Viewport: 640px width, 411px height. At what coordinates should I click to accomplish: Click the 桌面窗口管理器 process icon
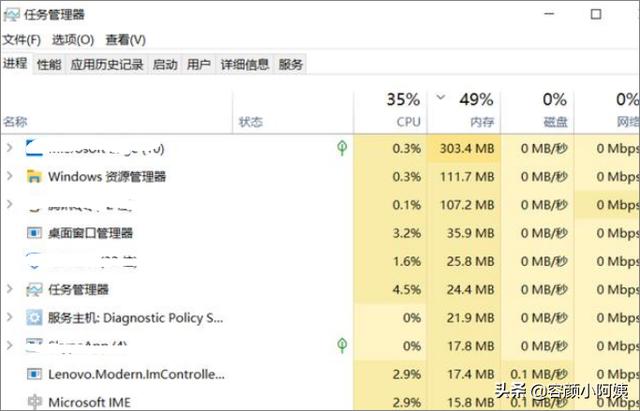[x=34, y=233]
